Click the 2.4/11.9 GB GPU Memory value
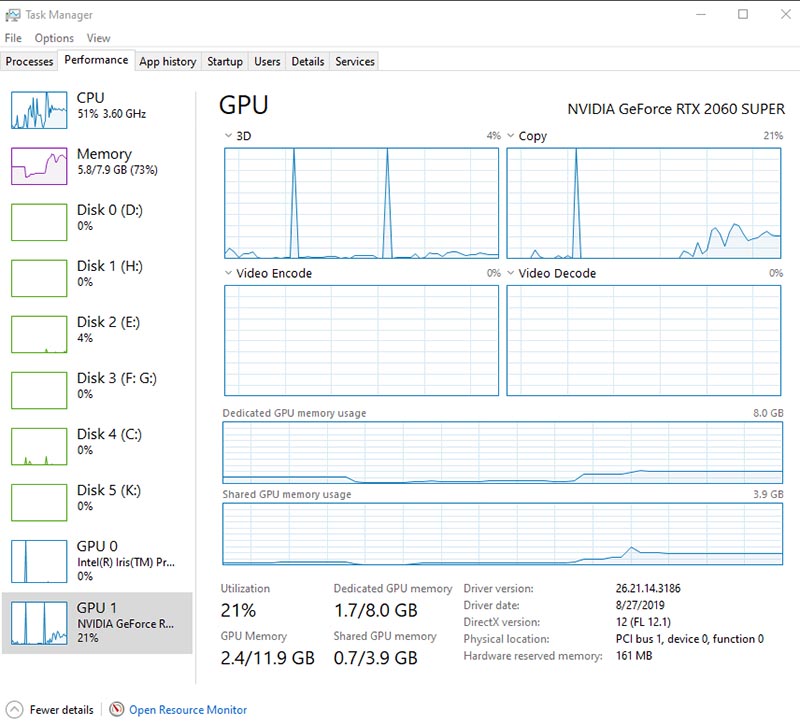The width and height of the screenshot is (800, 725). (x=267, y=658)
